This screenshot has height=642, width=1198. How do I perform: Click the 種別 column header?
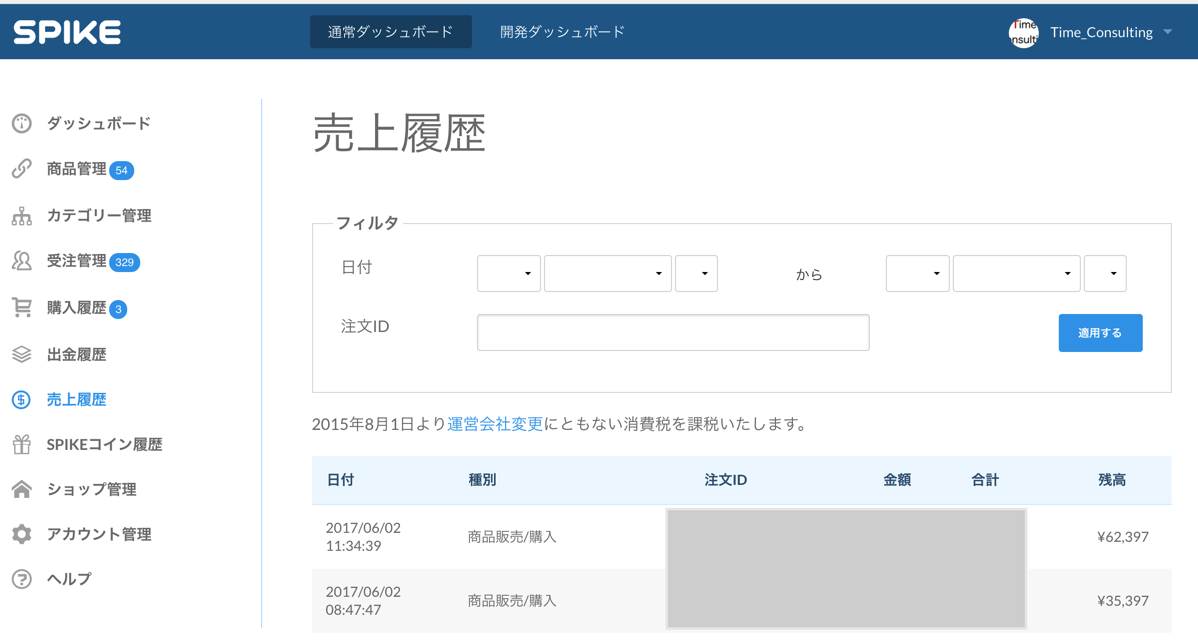point(482,480)
